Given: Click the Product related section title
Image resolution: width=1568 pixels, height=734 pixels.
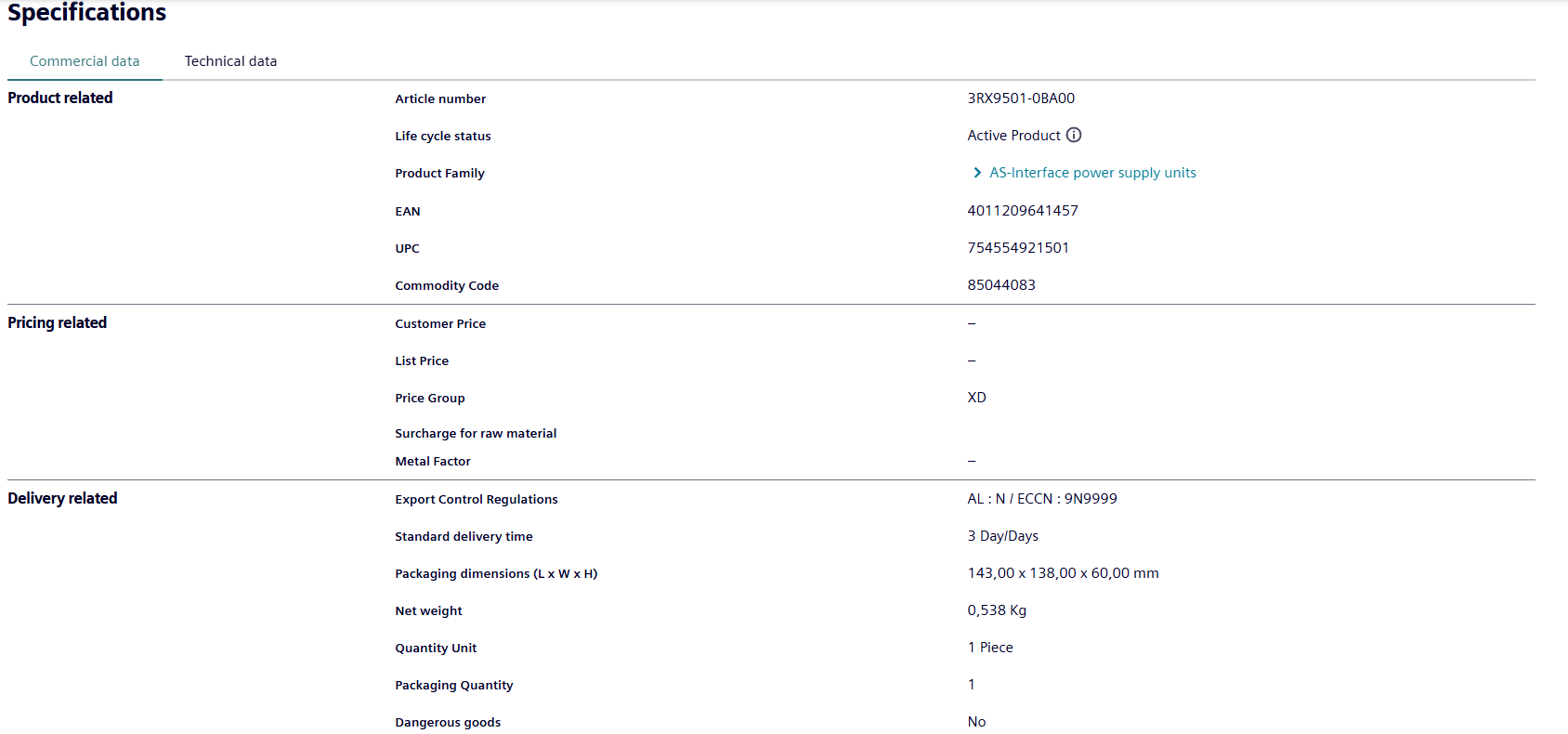Looking at the screenshot, I should click(60, 98).
